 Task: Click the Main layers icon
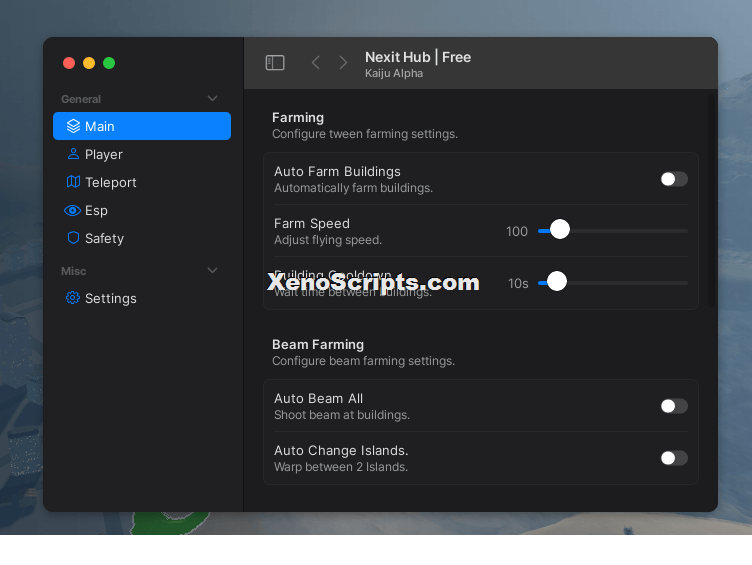click(73, 126)
